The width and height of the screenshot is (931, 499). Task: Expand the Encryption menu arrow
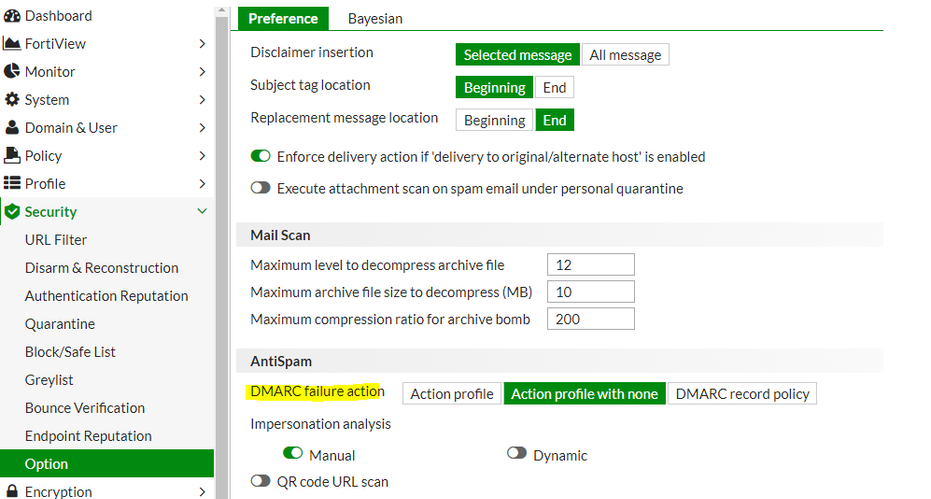click(202, 492)
